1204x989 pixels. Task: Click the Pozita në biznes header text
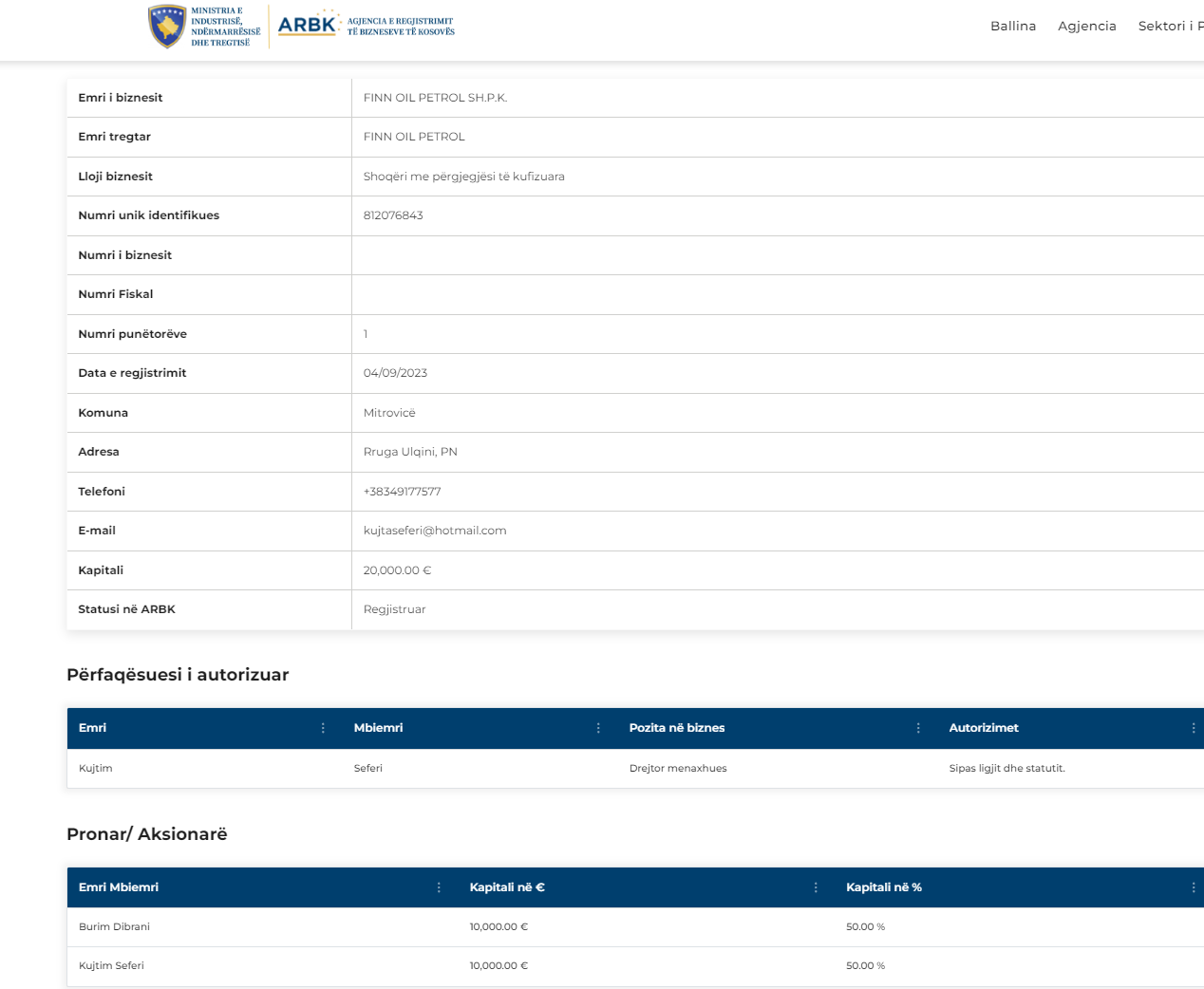click(676, 728)
